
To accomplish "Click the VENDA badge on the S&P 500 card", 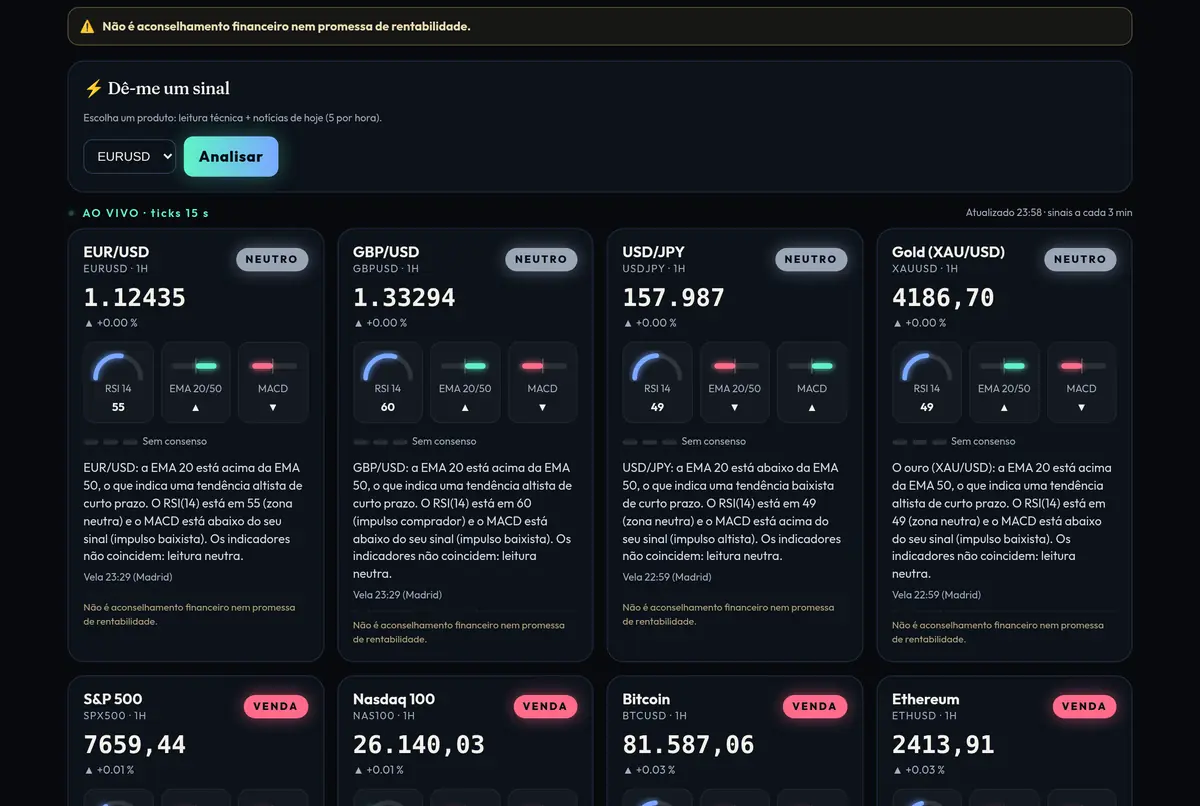I will [276, 706].
